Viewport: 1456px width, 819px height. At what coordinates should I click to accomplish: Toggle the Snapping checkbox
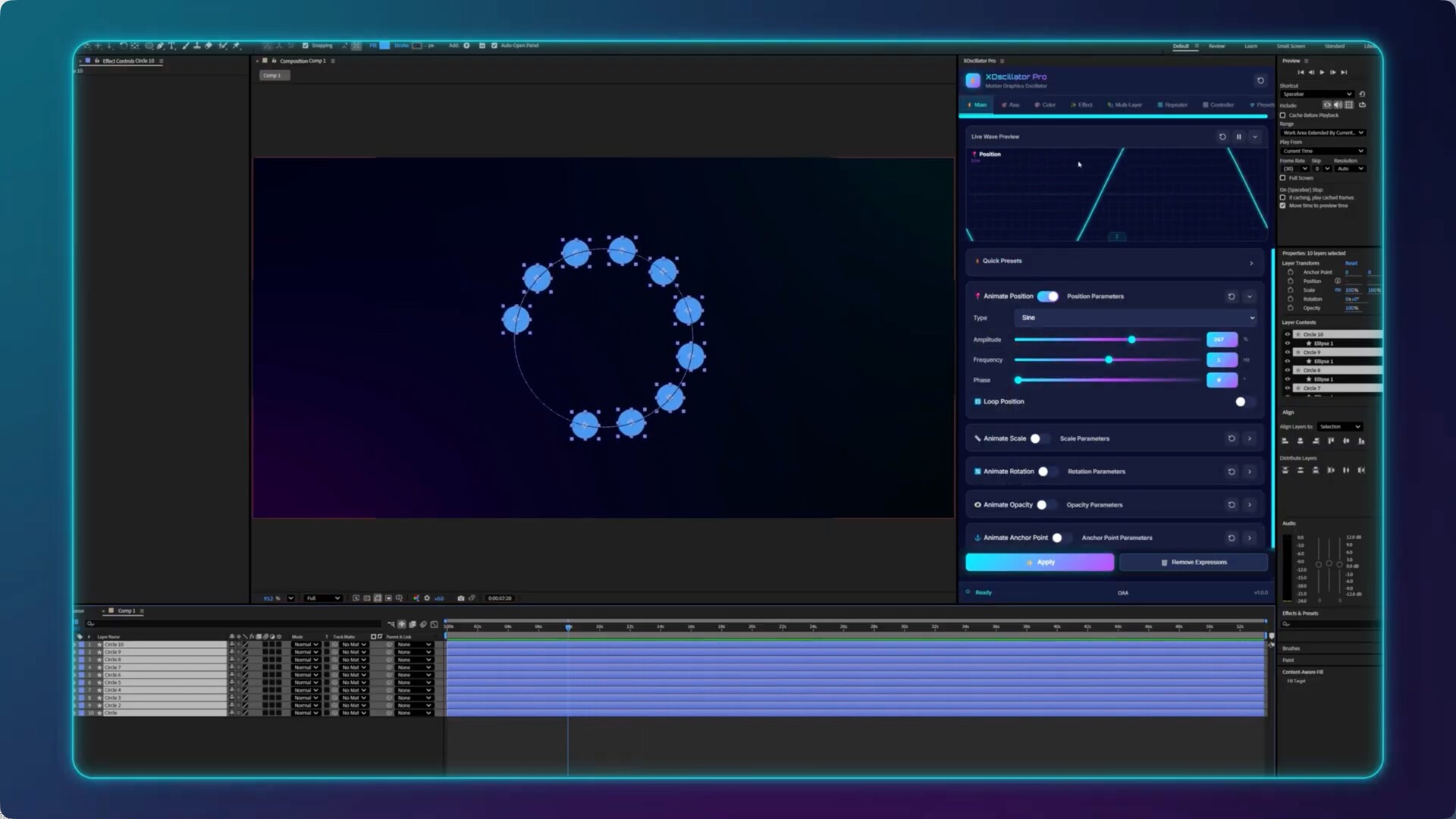click(306, 45)
